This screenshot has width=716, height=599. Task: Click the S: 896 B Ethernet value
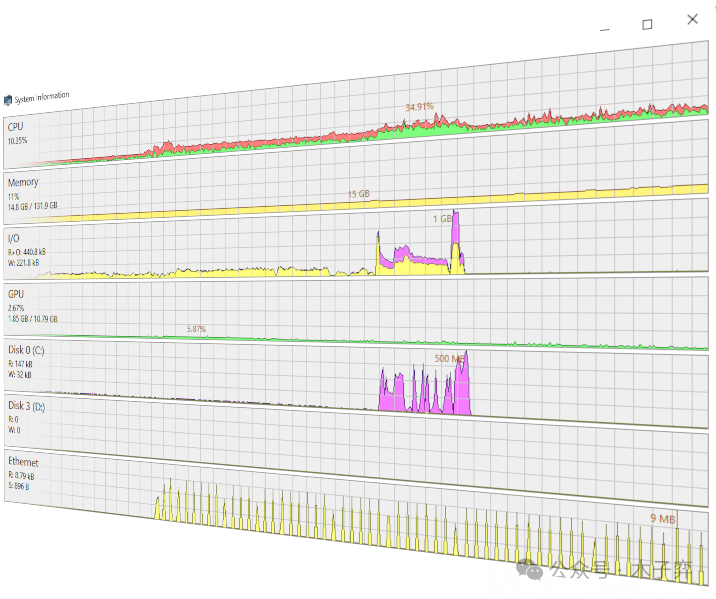tap(18, 486)
